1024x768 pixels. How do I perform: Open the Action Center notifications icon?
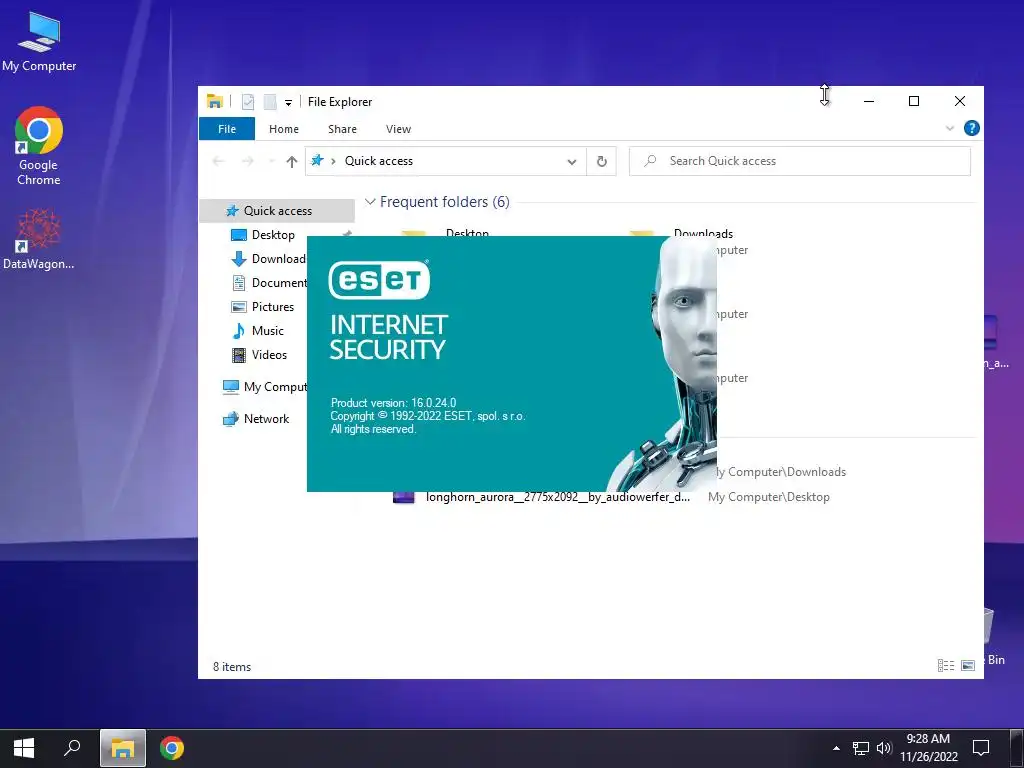(981, 748)
